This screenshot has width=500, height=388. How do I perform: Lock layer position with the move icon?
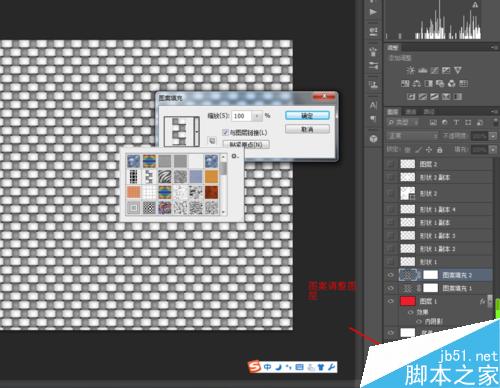coord(429,150)
